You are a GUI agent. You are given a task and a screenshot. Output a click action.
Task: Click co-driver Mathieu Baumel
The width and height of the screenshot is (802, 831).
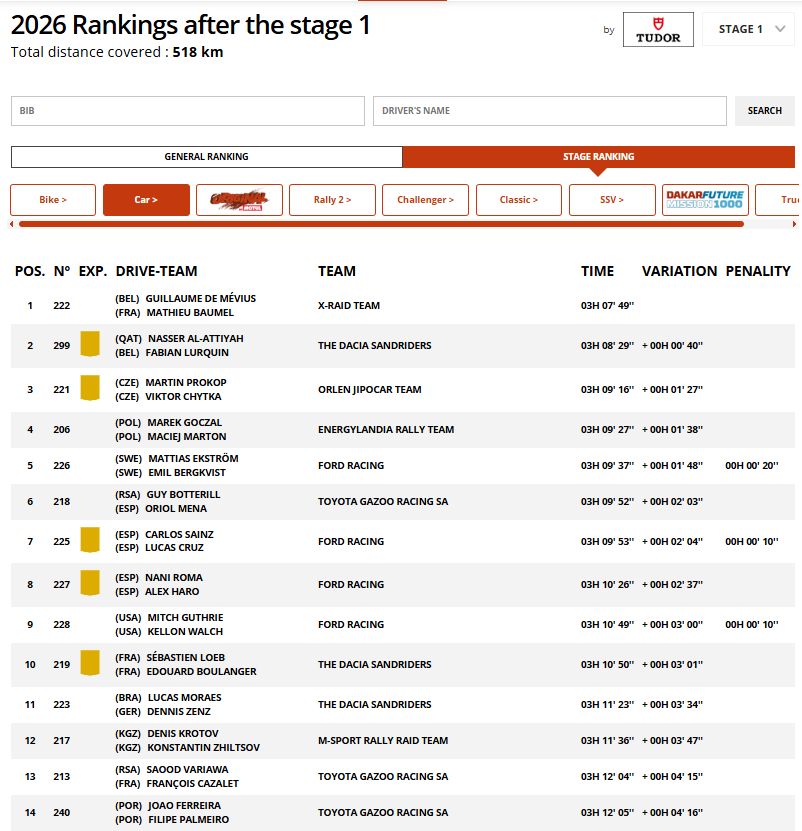[190, 313]
